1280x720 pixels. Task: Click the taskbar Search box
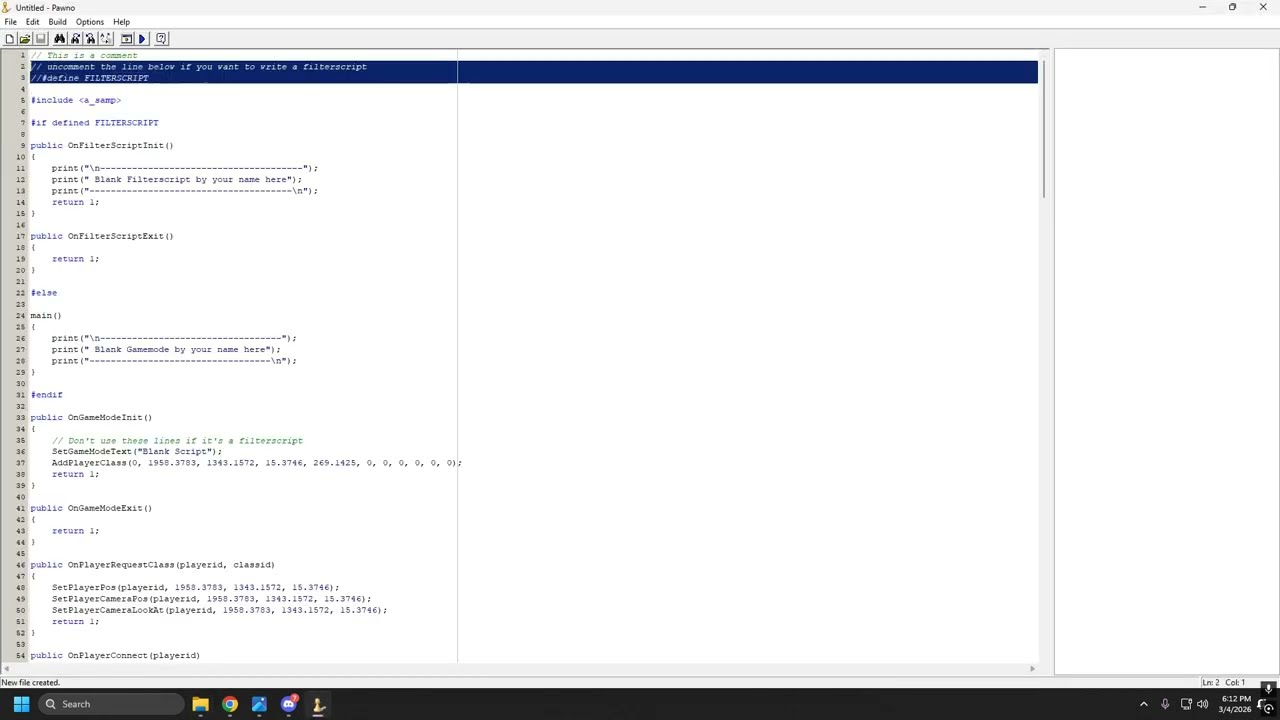(111, 704)
